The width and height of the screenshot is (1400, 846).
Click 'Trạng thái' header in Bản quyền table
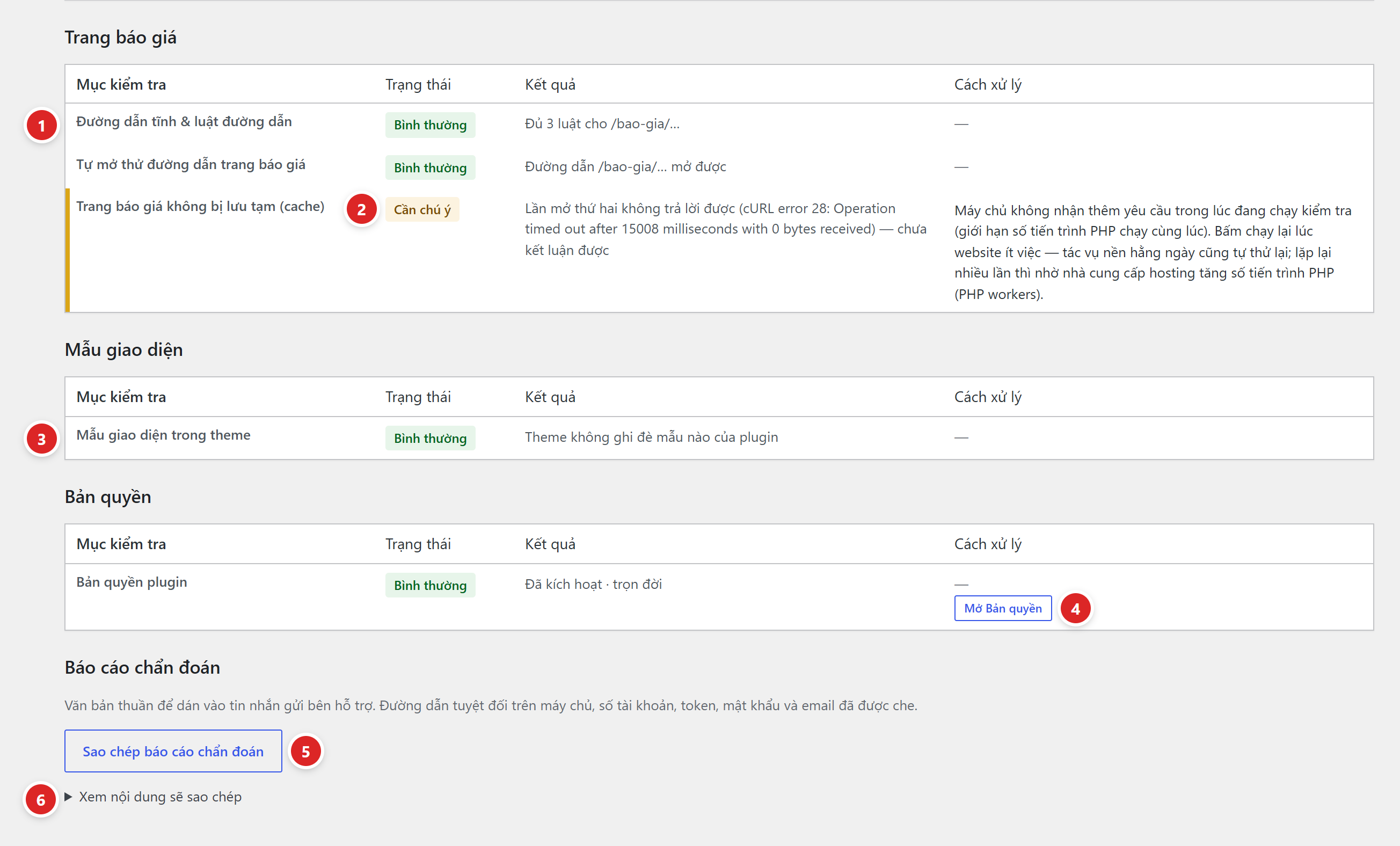(x=418, y=544)
